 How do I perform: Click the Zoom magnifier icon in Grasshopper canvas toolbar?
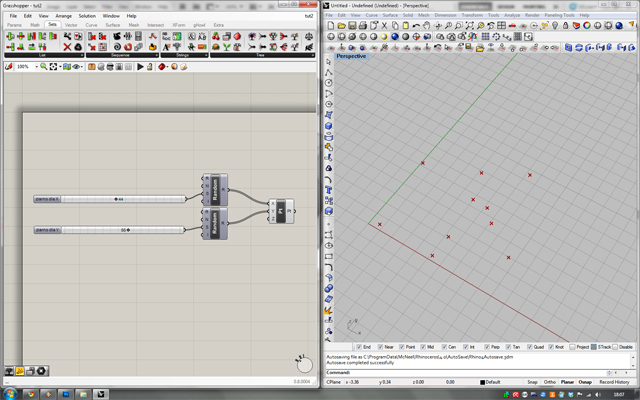click(43, 67)
